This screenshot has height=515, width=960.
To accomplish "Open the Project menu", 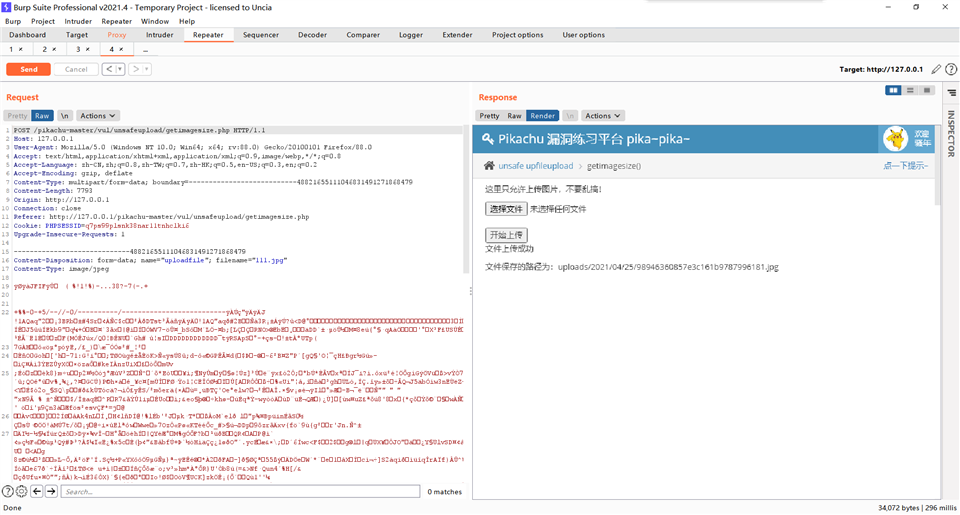I will pyautogui.click(x=43, y=21).
